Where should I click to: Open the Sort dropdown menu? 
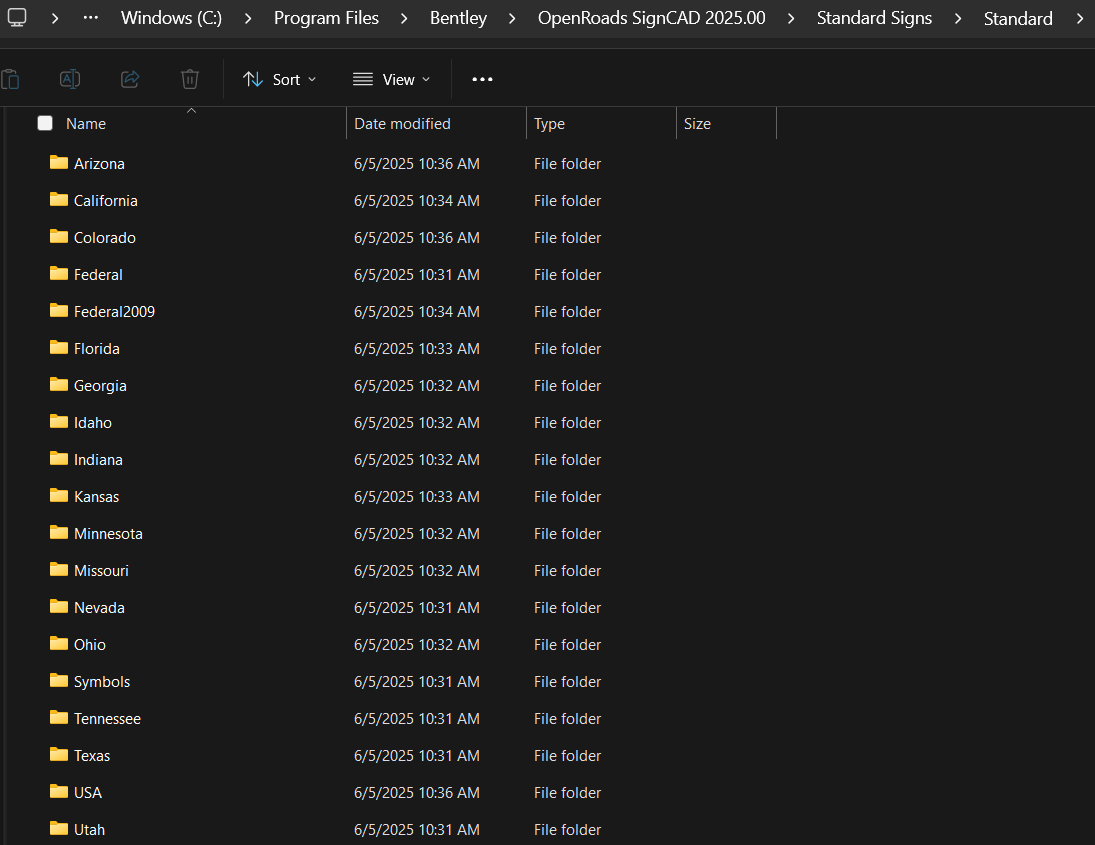coord(279,79)
